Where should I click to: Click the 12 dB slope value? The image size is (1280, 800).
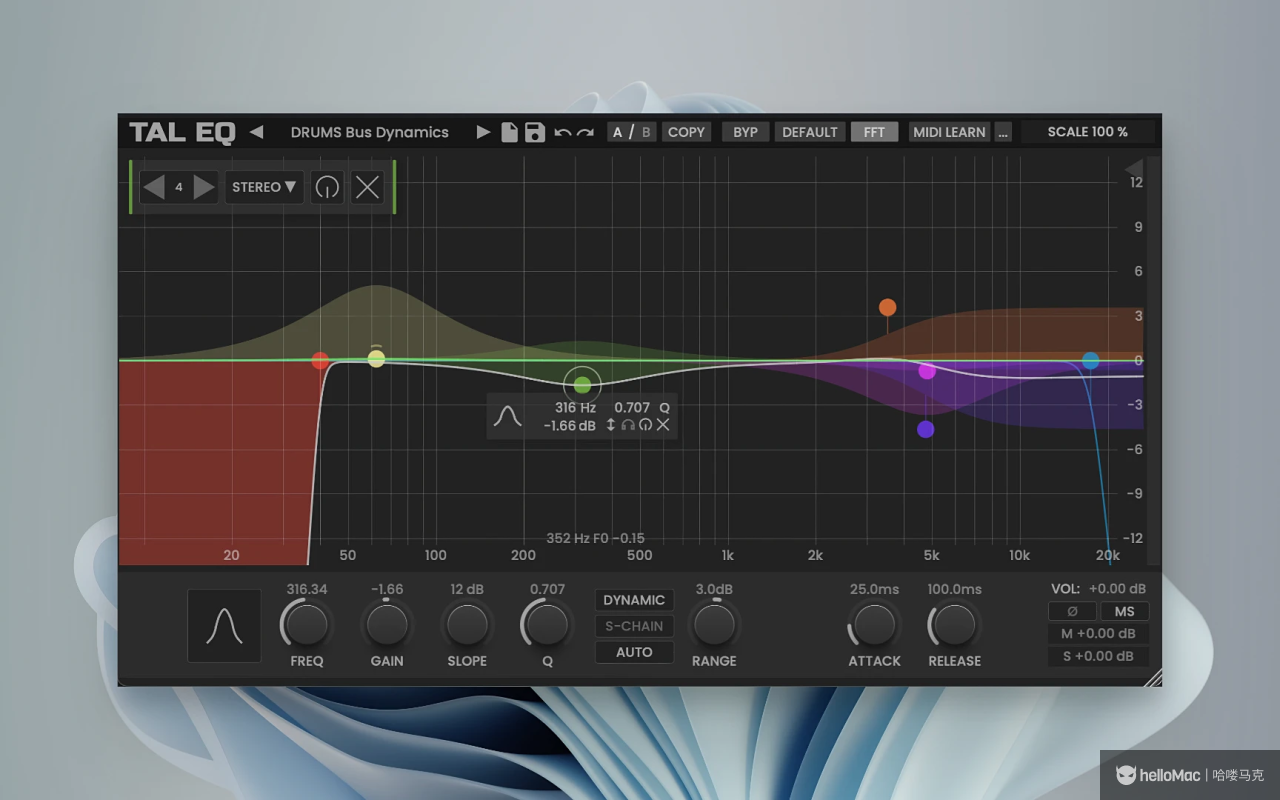pyautogui.click(x=467, y=589)
